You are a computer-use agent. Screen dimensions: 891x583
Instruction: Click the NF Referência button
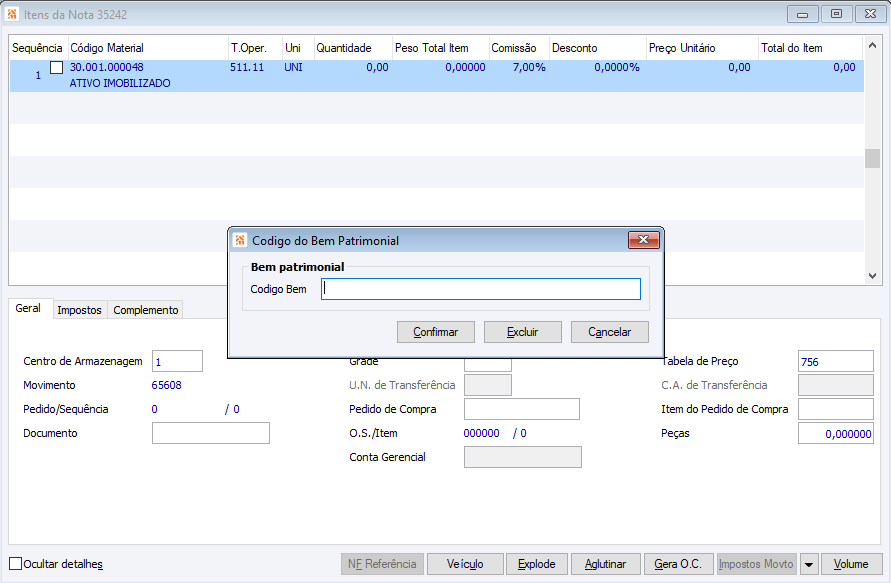pos(382,564)
